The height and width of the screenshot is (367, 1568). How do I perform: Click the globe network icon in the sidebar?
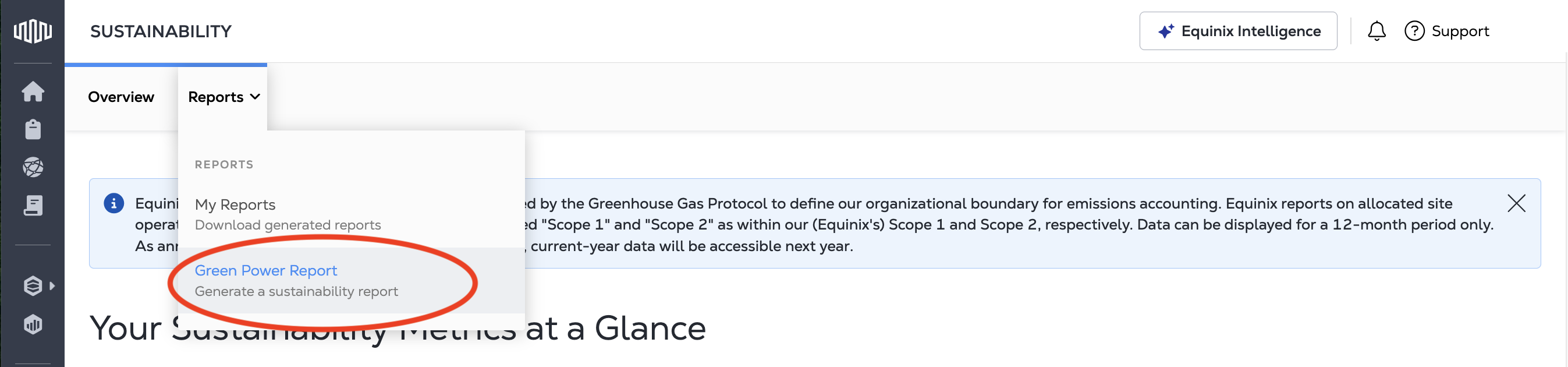coord(33,167)
